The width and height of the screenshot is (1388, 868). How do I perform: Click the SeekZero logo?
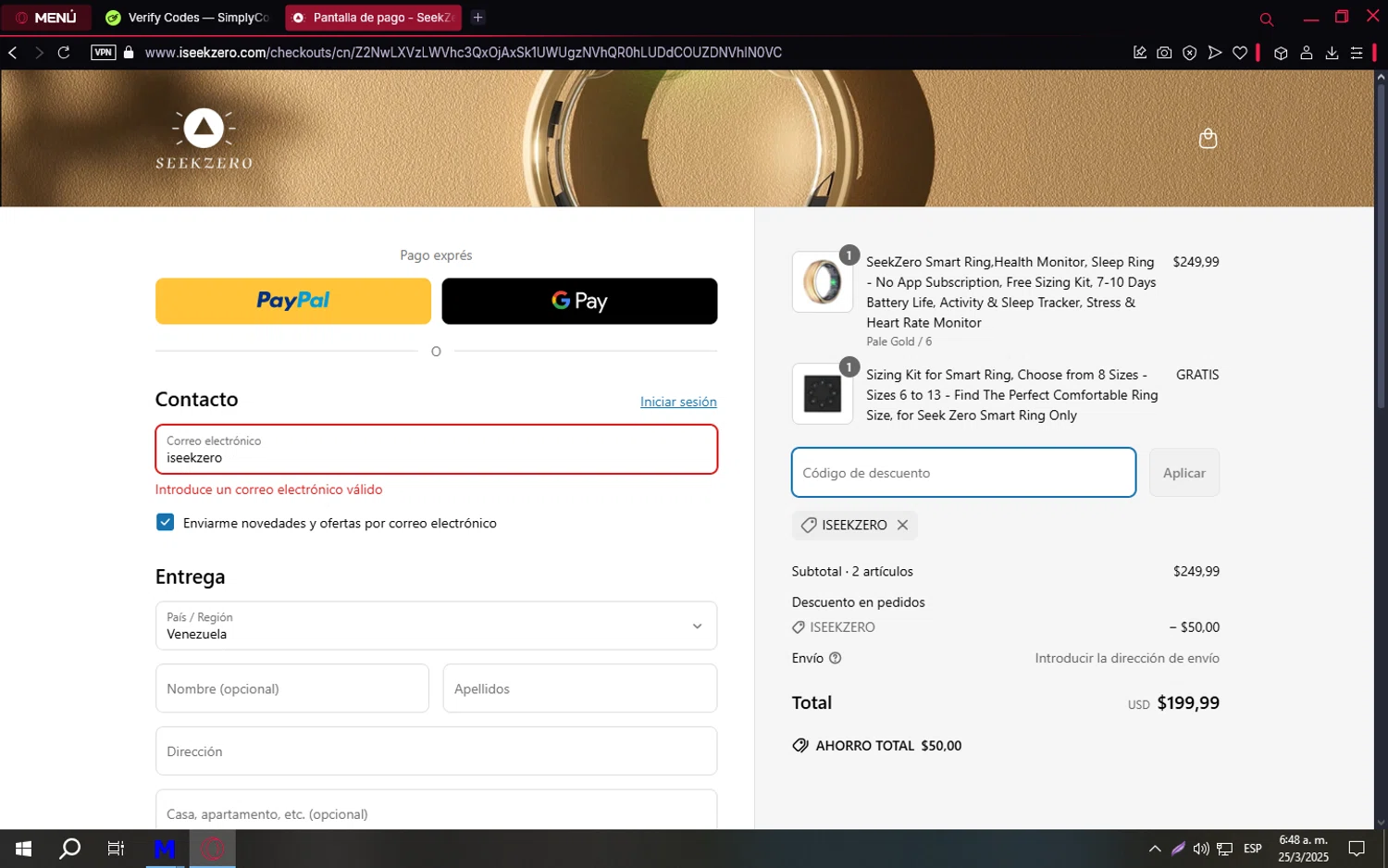coord(204,139)
